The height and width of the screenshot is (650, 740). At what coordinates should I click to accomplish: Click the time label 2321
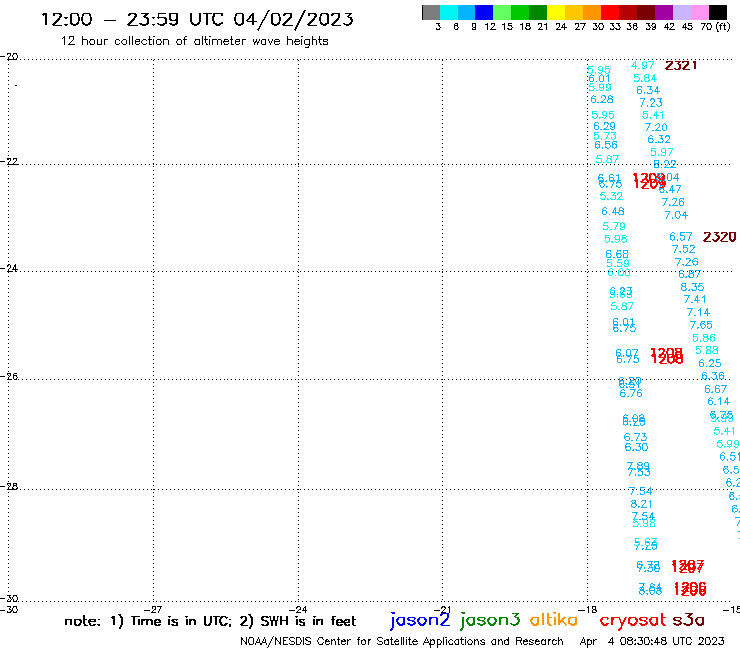click(681, 66)
